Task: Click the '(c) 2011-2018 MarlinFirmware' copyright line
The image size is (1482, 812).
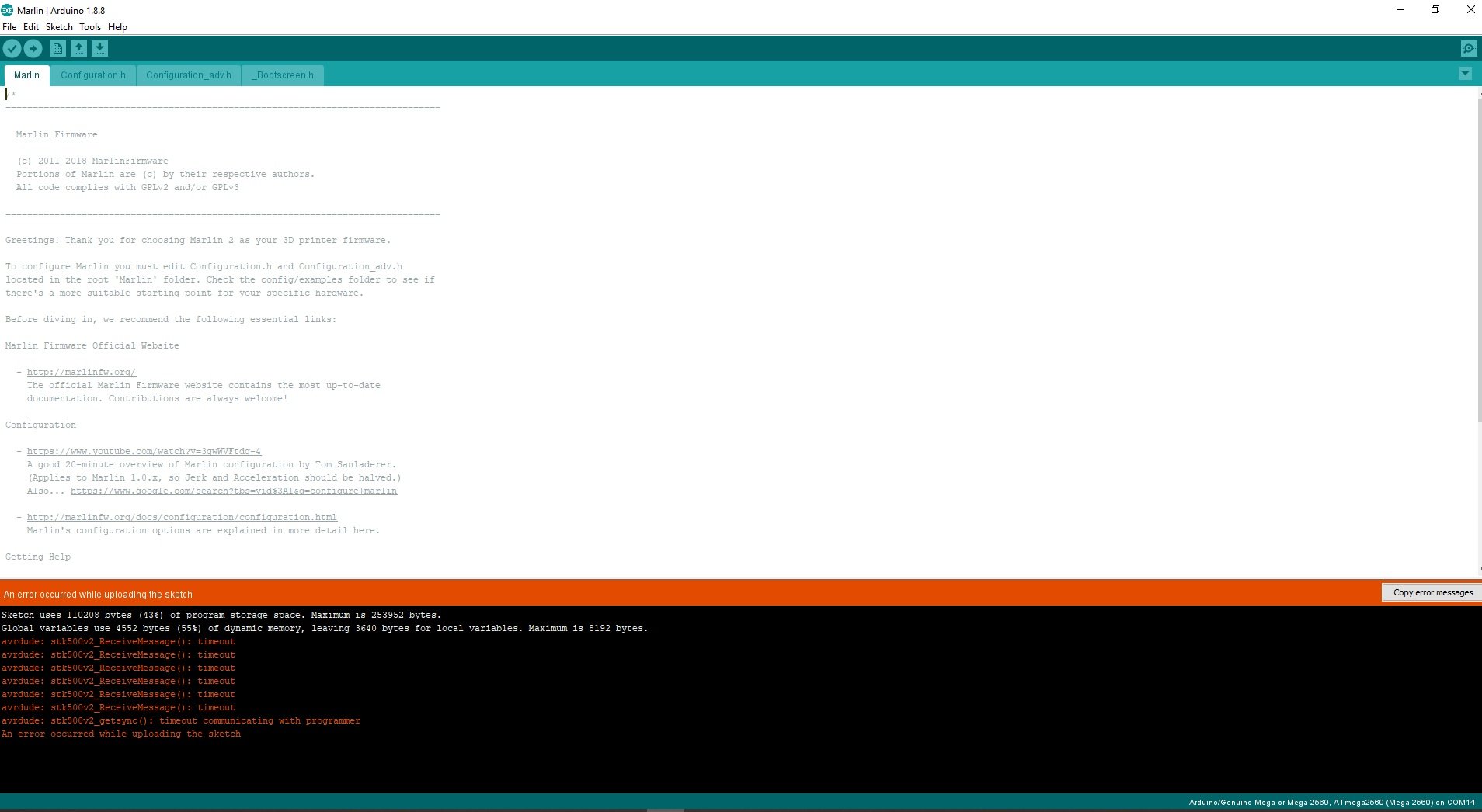Action: (92, 161)
